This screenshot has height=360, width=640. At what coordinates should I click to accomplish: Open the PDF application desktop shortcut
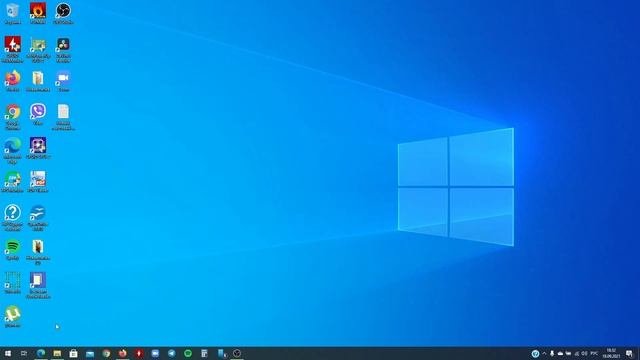pos(38,181)
